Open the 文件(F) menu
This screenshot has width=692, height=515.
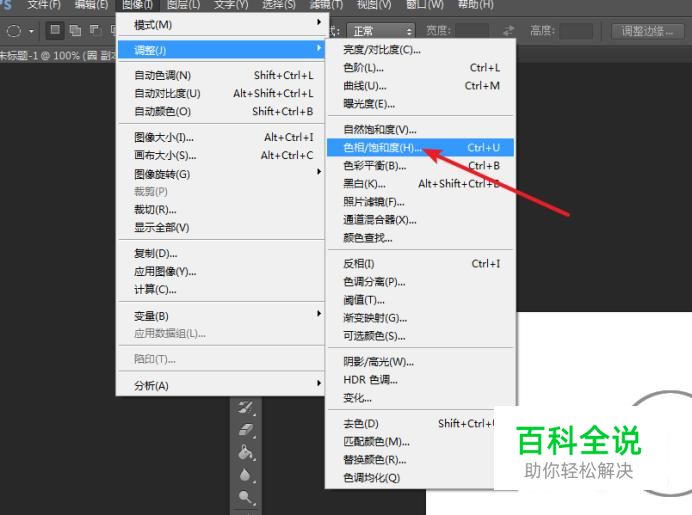(x=44, y=5)
